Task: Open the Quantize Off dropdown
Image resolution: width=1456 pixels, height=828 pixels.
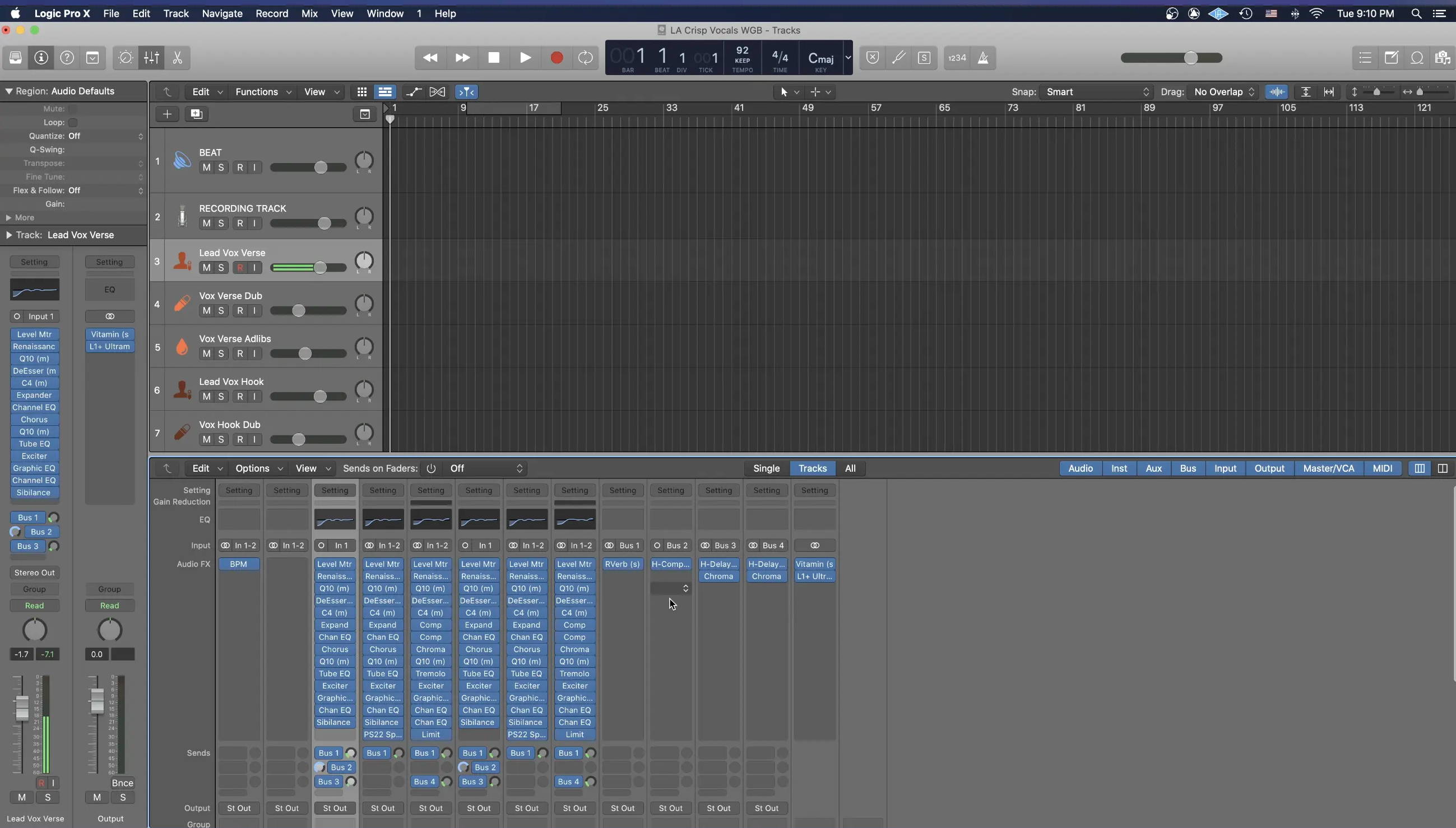Action: coord(105,136)
